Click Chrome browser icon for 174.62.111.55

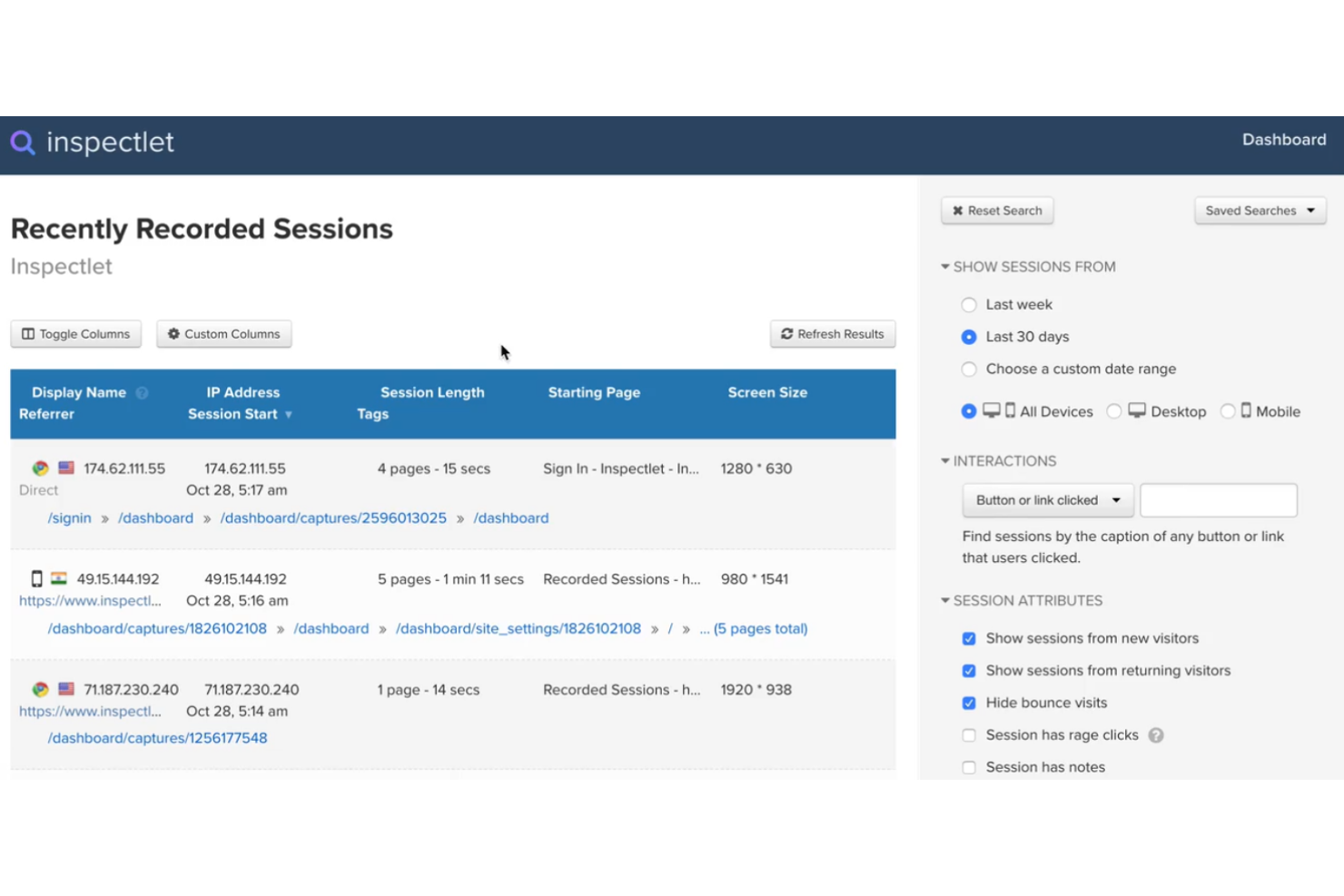[x=40, y=468]
